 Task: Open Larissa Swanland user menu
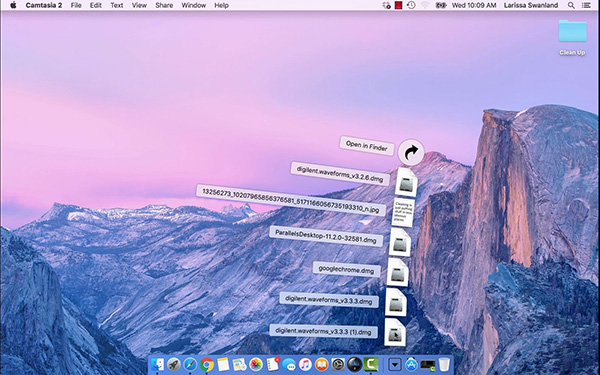531,5
